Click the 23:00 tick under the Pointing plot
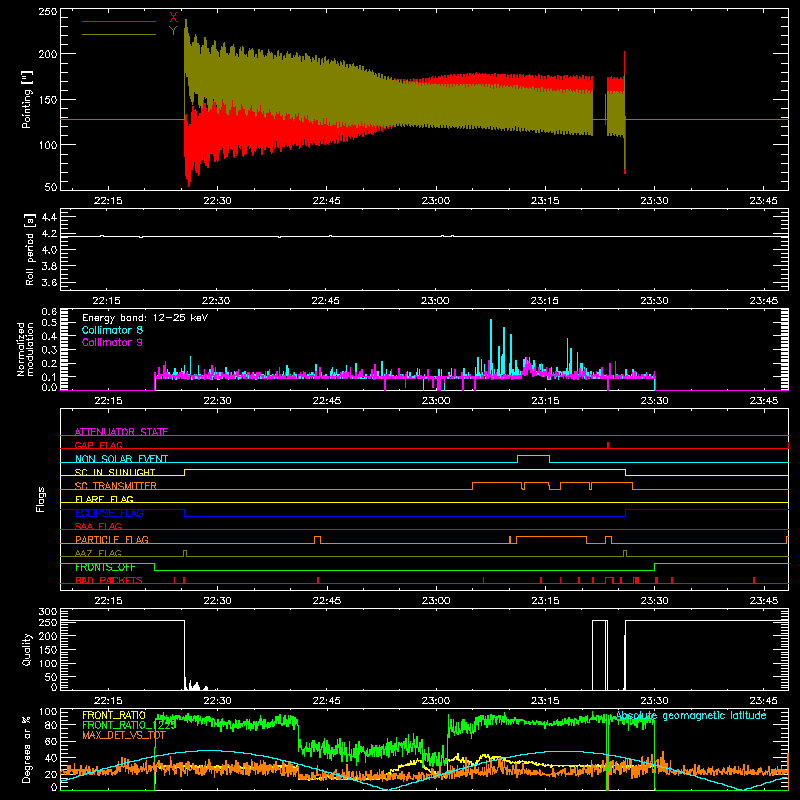This screenshot has width=800, height=800. [436, 201]
